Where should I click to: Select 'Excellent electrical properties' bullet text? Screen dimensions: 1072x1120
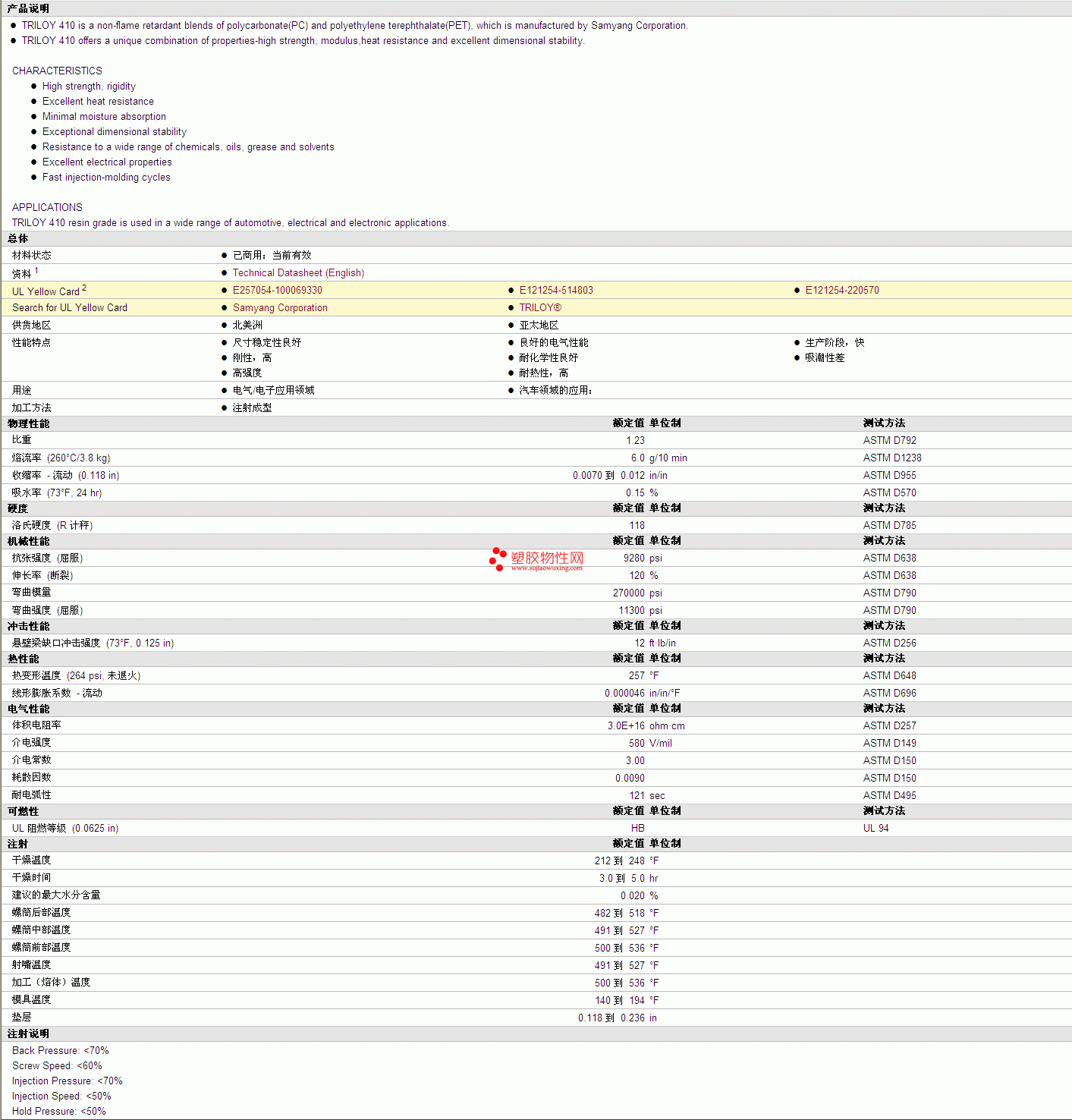[x=107, y=162]
